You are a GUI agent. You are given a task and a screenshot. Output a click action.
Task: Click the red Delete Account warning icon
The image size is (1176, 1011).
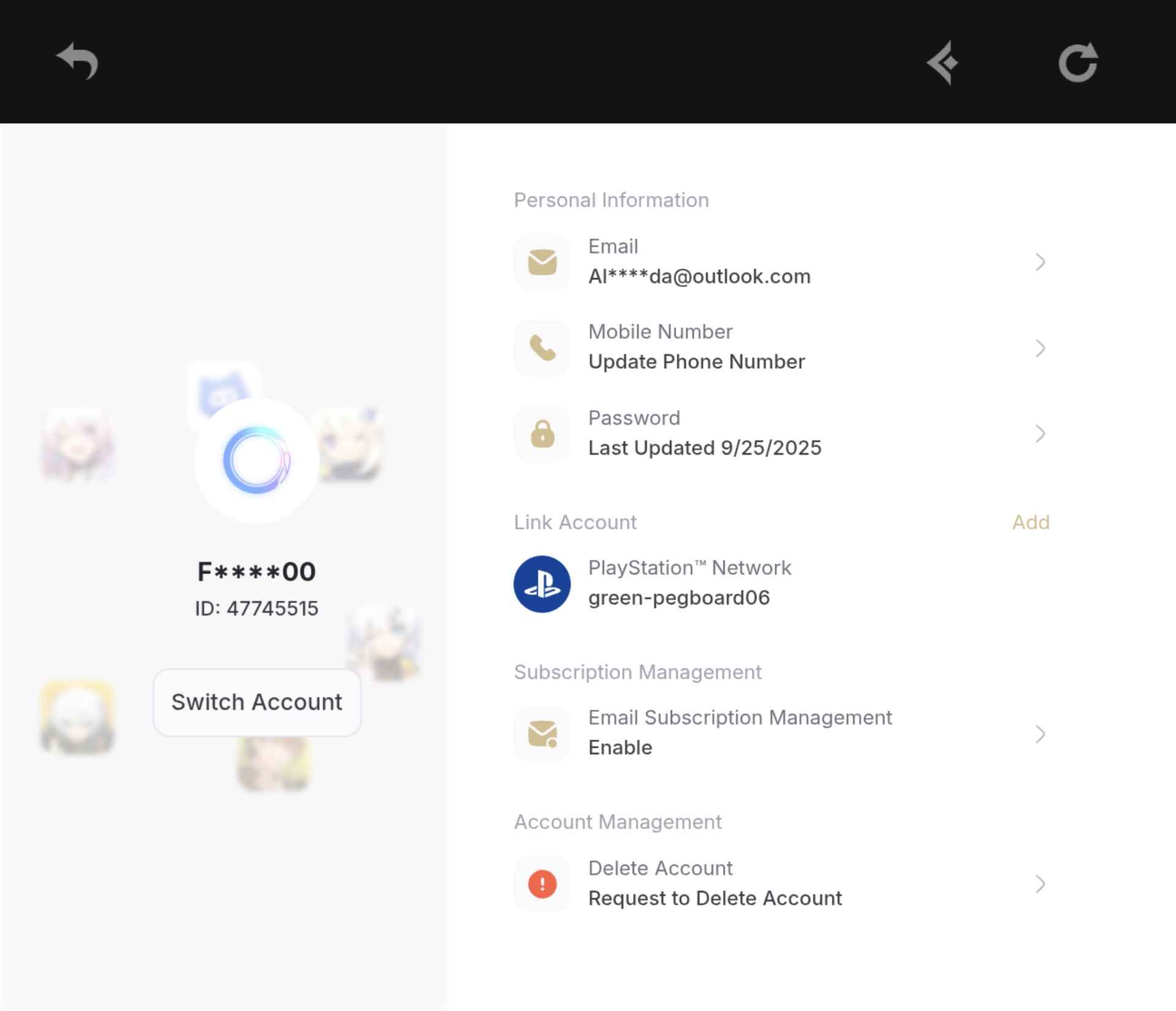tap(542, 884)
